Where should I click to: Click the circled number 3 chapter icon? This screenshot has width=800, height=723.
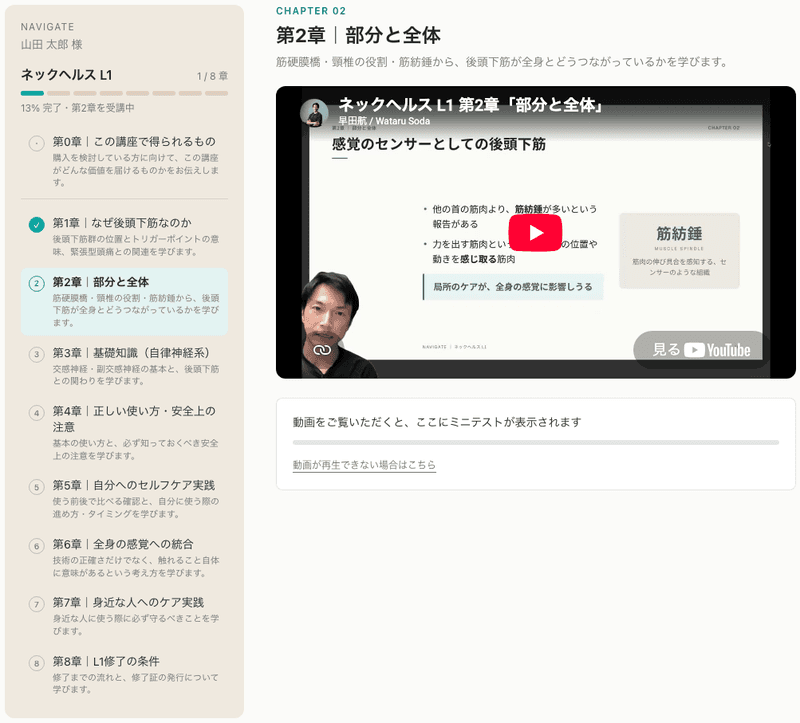coord(36,354)
